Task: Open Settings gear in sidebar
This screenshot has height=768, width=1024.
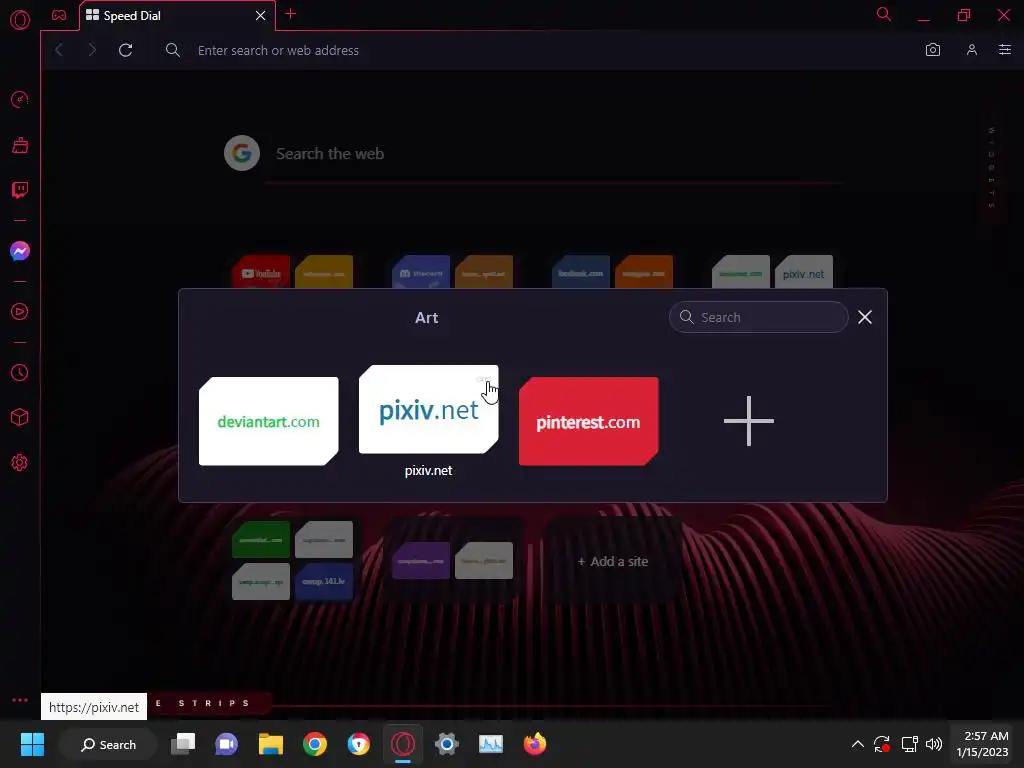Action: tap(20, 462)
